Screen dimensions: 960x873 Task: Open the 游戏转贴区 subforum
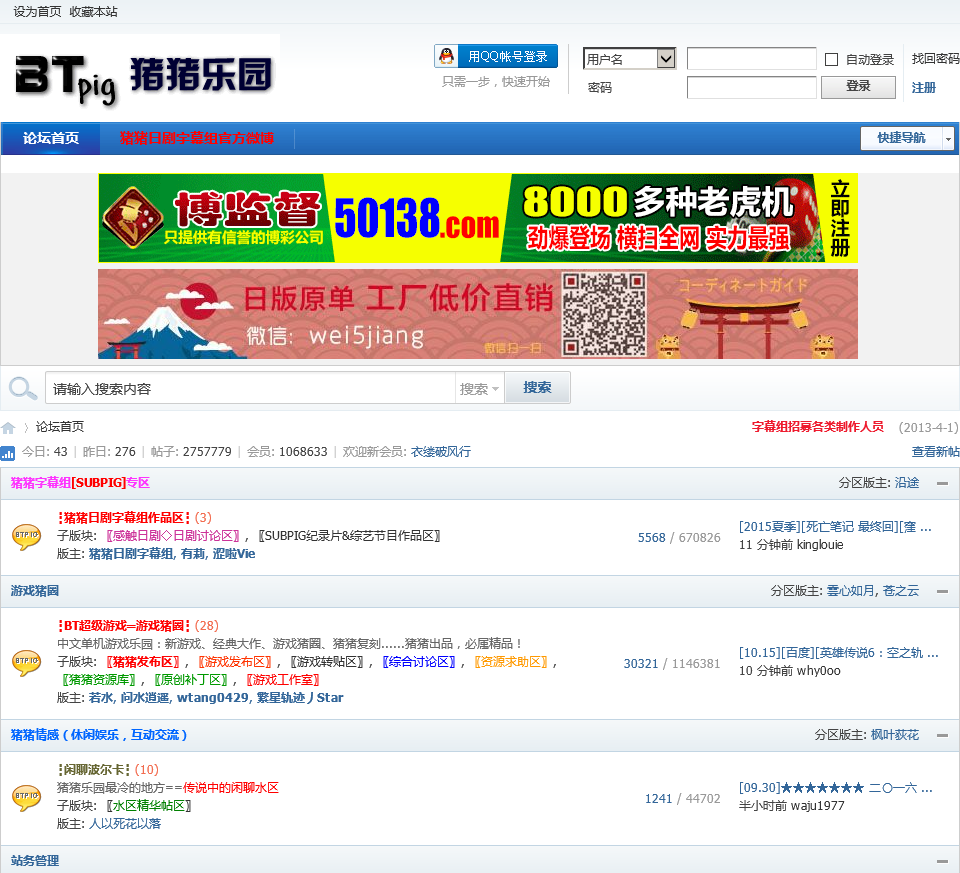[327, 662]
